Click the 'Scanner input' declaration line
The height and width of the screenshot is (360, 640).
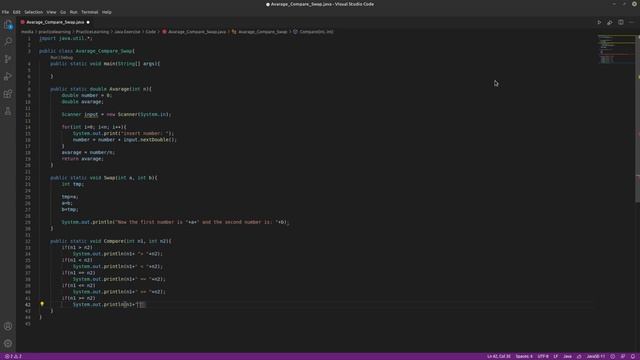pos(116,114)
